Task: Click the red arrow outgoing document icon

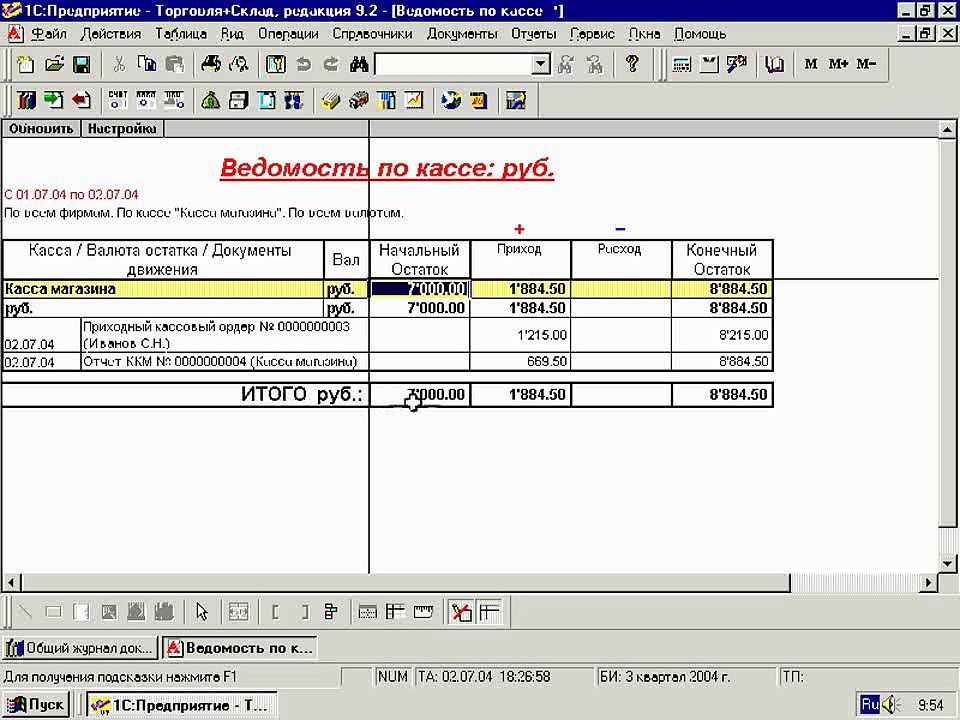Action: coord(81,100)
